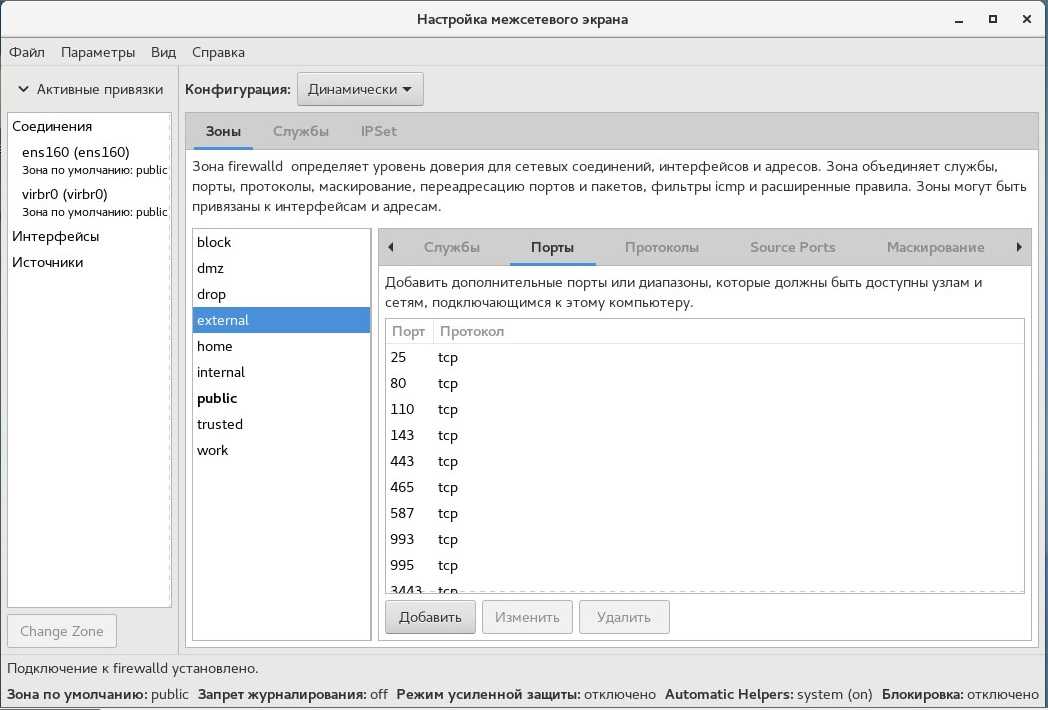Image resolution: width=1048 pixels, height=710 pixels.
Task: Select the port 25 tcp row
Action: tap(704, 358)
